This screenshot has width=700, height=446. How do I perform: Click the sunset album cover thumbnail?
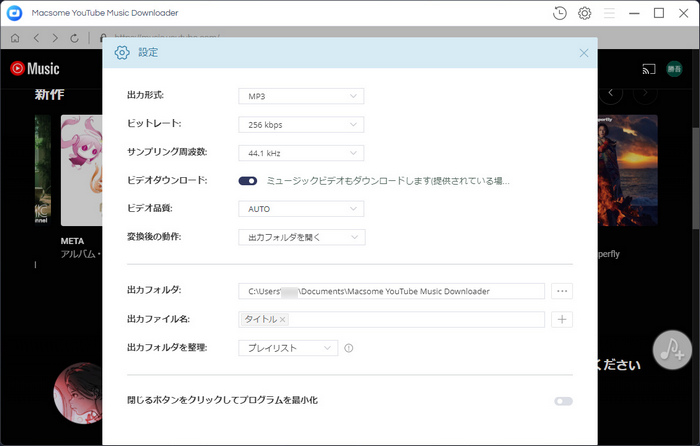[627, 170]
